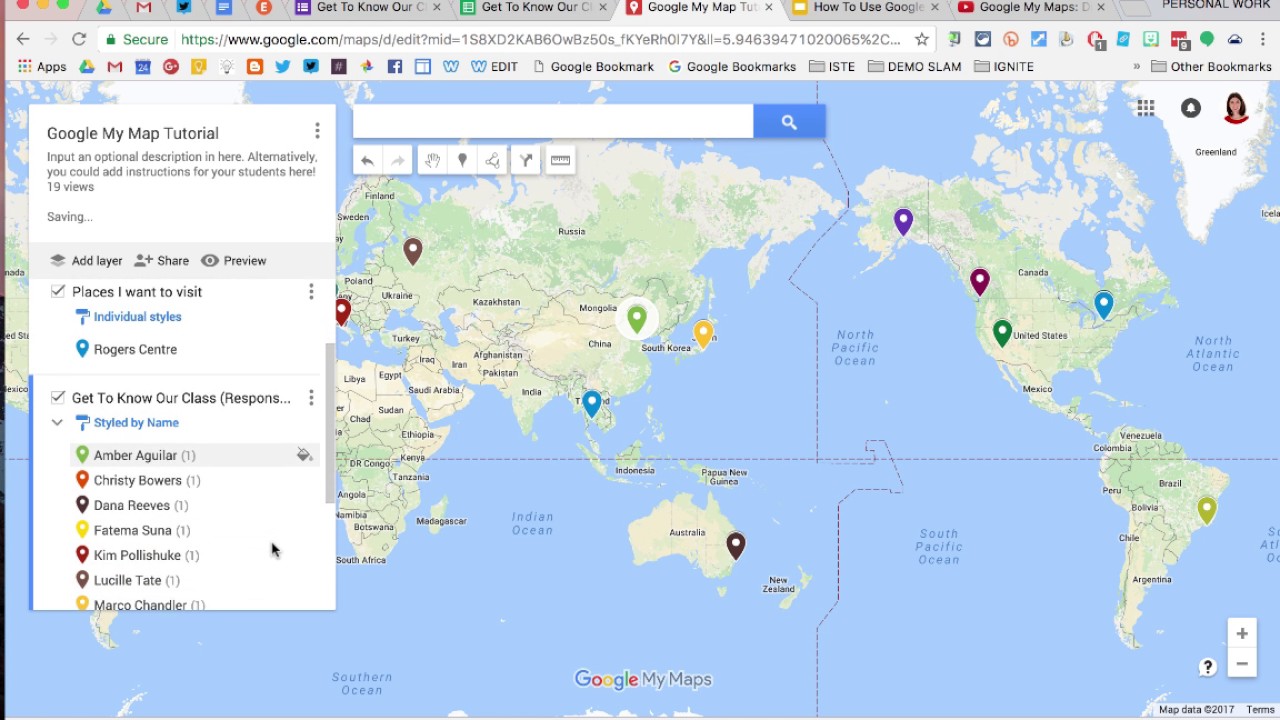The height and width of the screenshot is (720, 1280).
Task: Click the green marker over Mongolia
Action: [x=637, y=319]
